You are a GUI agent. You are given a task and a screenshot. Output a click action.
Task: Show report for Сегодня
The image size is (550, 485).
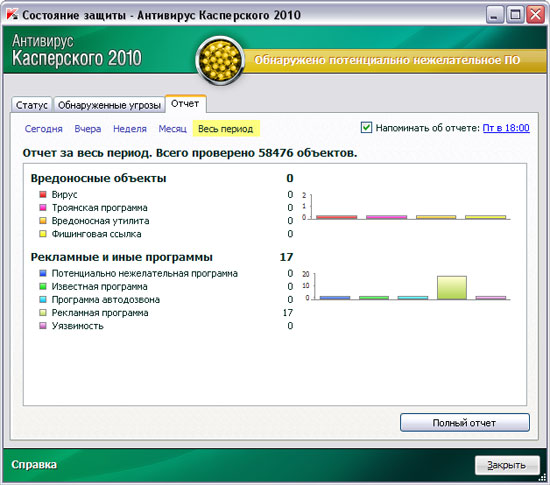(43, 129)
